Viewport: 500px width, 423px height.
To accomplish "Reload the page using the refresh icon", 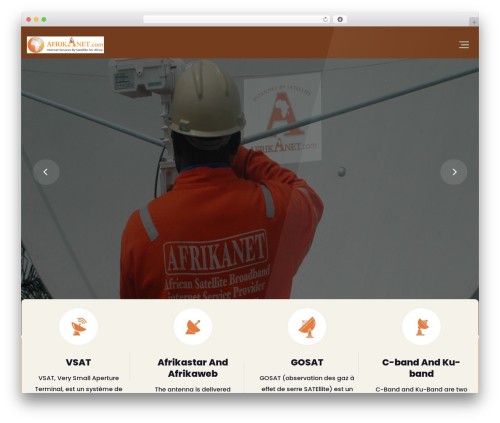I will click(325, 19).
